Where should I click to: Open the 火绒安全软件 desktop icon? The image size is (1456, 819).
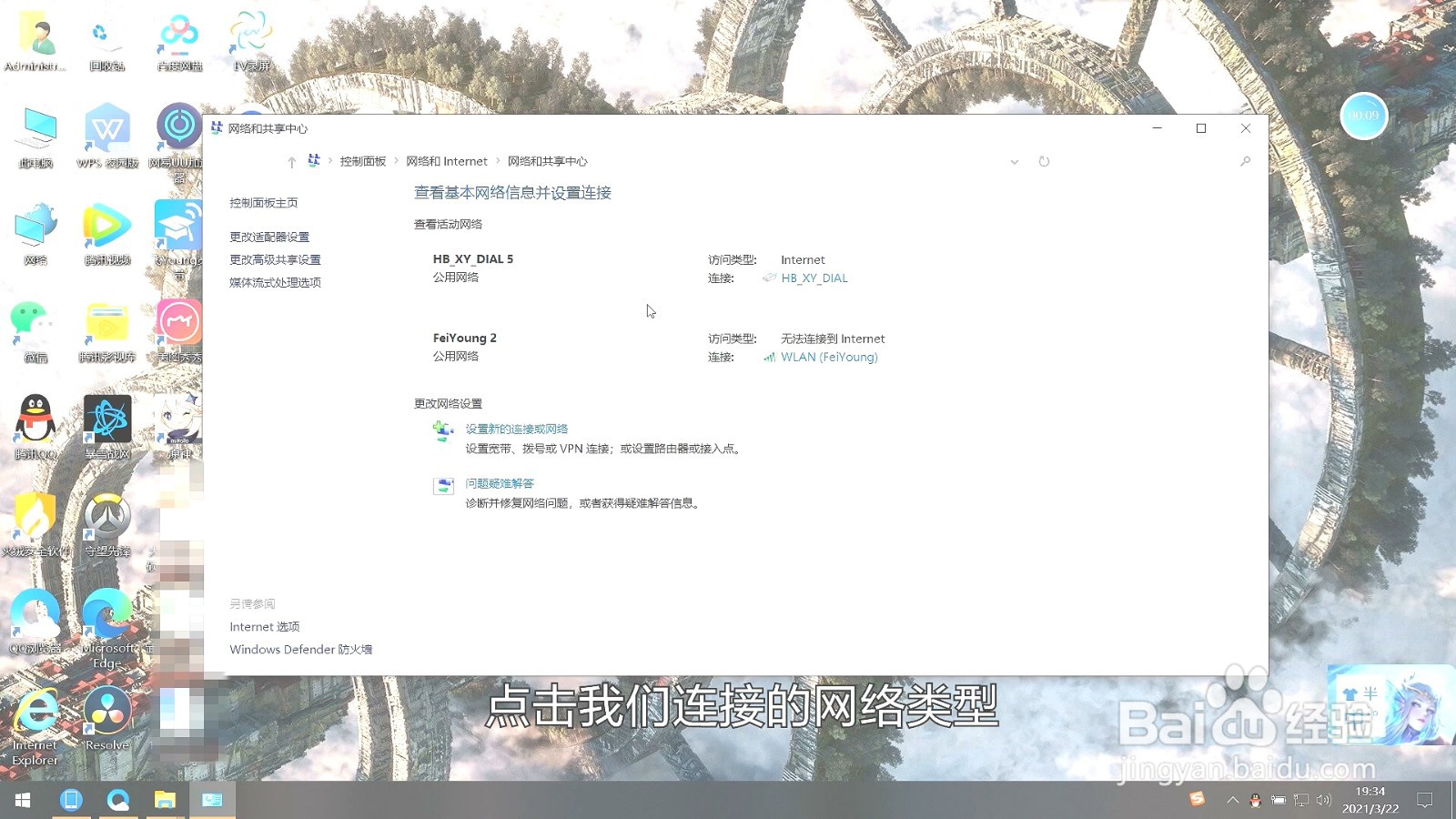(35, 524)
